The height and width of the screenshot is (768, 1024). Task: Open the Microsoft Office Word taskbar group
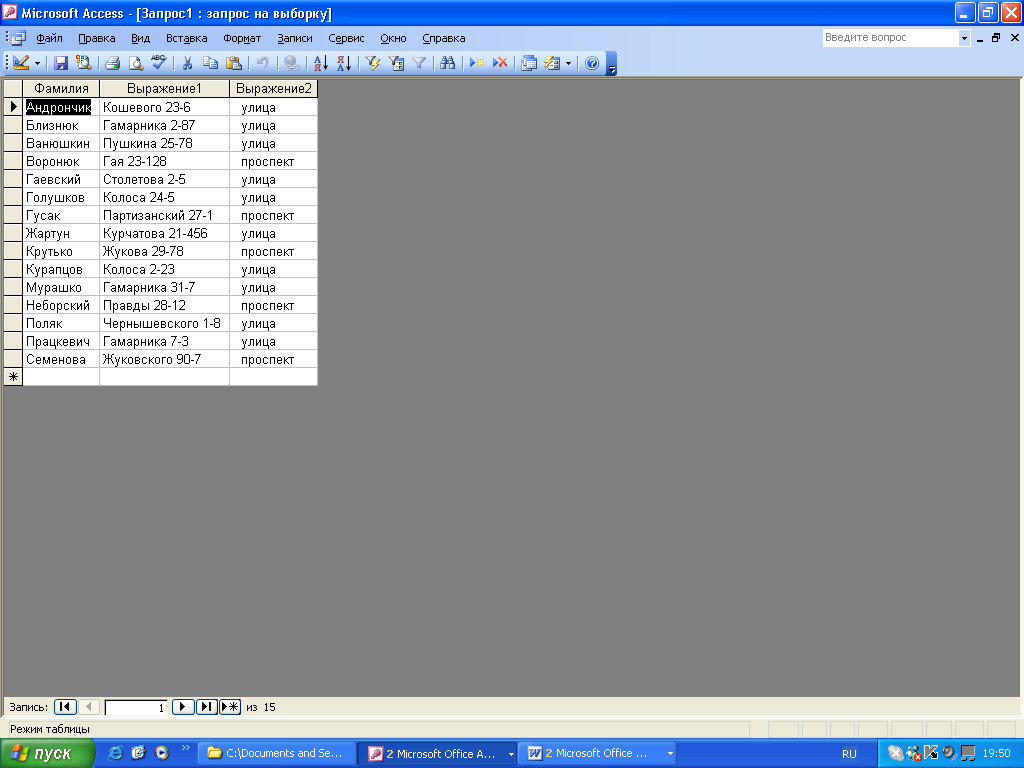pyautogui.click(x=598, y=753)
